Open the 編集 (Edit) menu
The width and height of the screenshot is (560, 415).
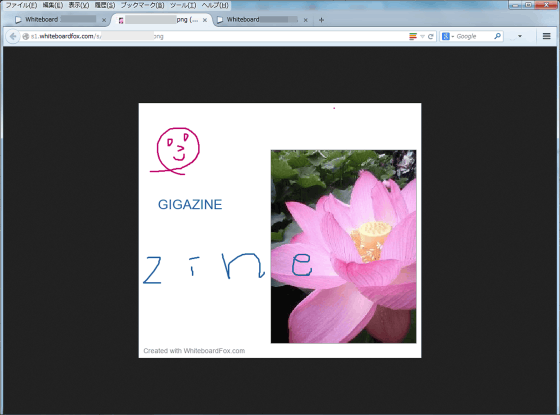[53, 5]
